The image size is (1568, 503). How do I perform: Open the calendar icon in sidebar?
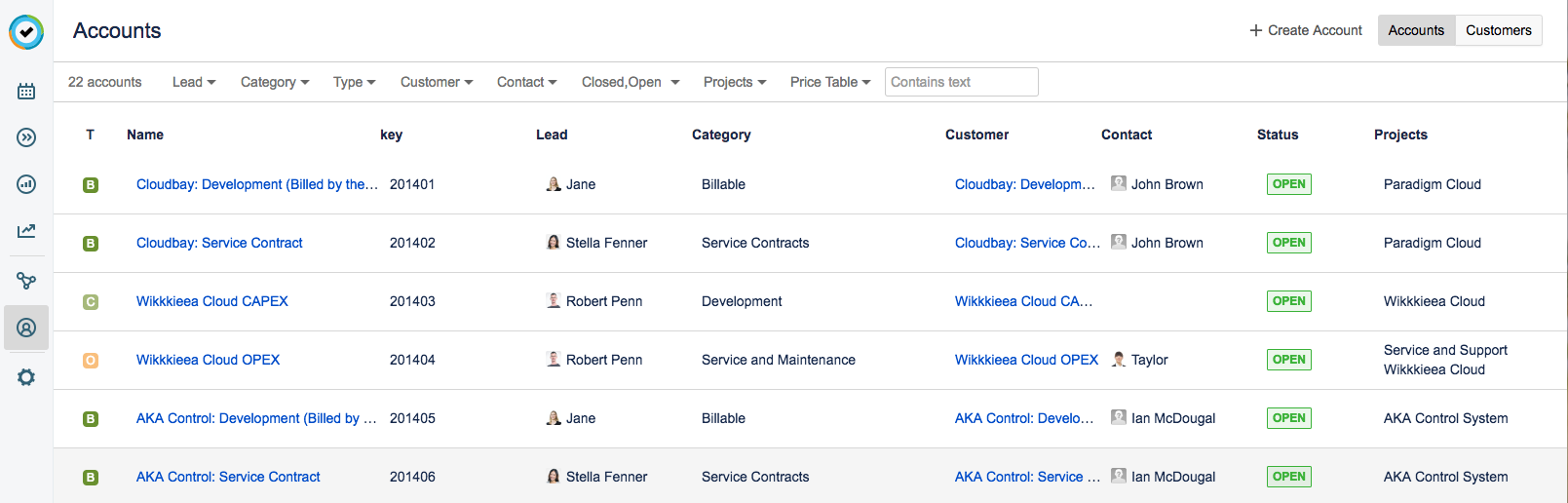tap(26, 91)
